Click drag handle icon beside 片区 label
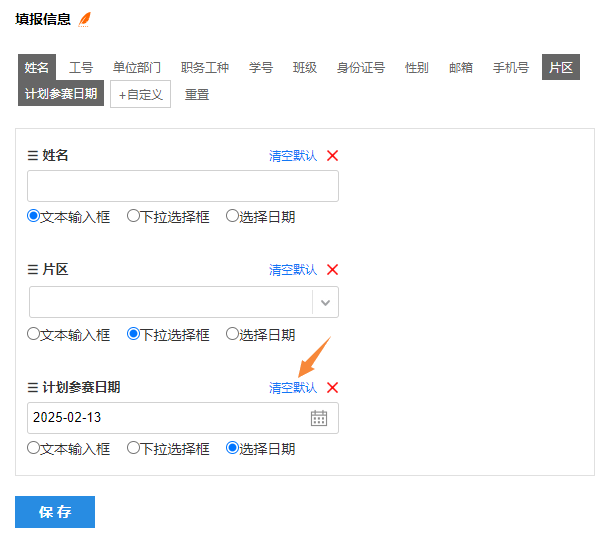 33,270
